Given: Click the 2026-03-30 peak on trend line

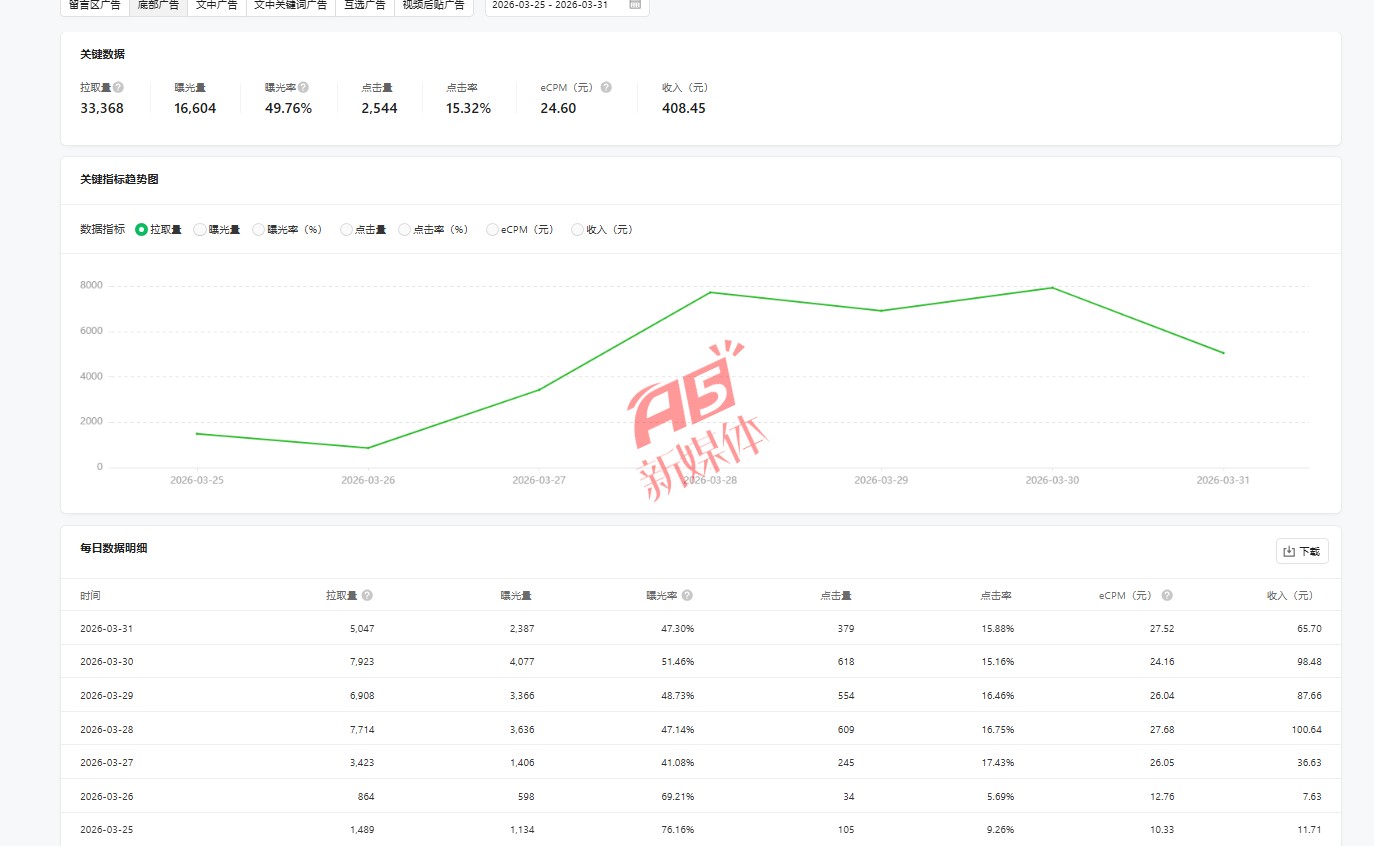Looking at the screenshot, I should point(1053,288).
